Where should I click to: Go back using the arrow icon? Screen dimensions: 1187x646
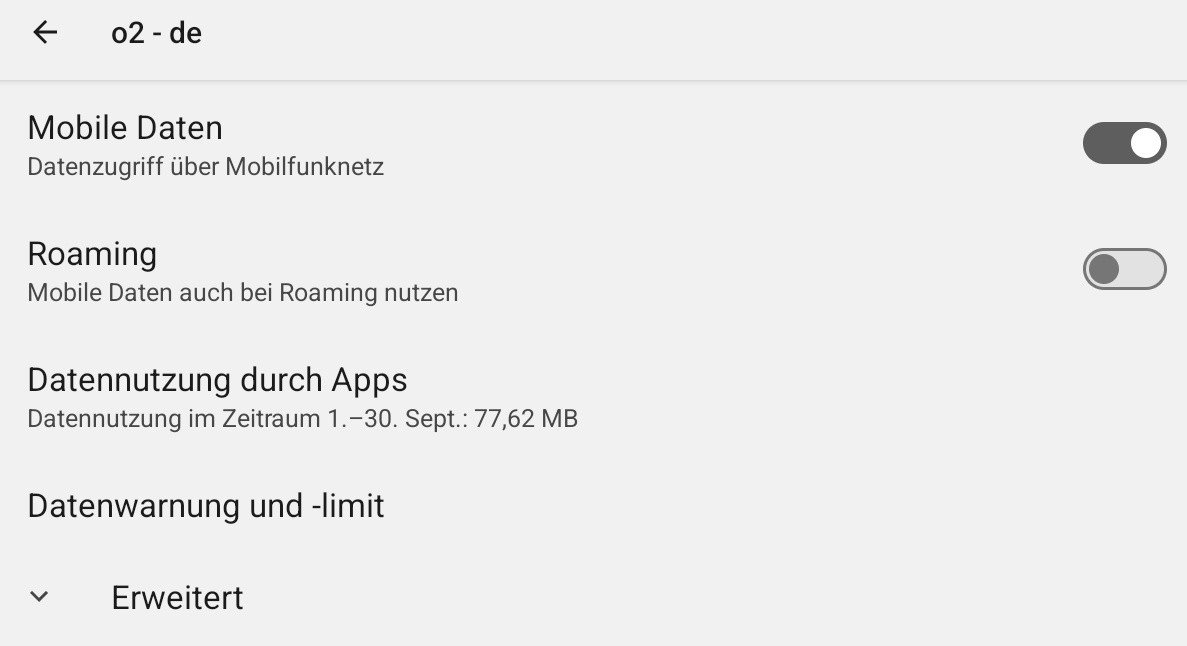pyautogui.click(x=45, y=32)
